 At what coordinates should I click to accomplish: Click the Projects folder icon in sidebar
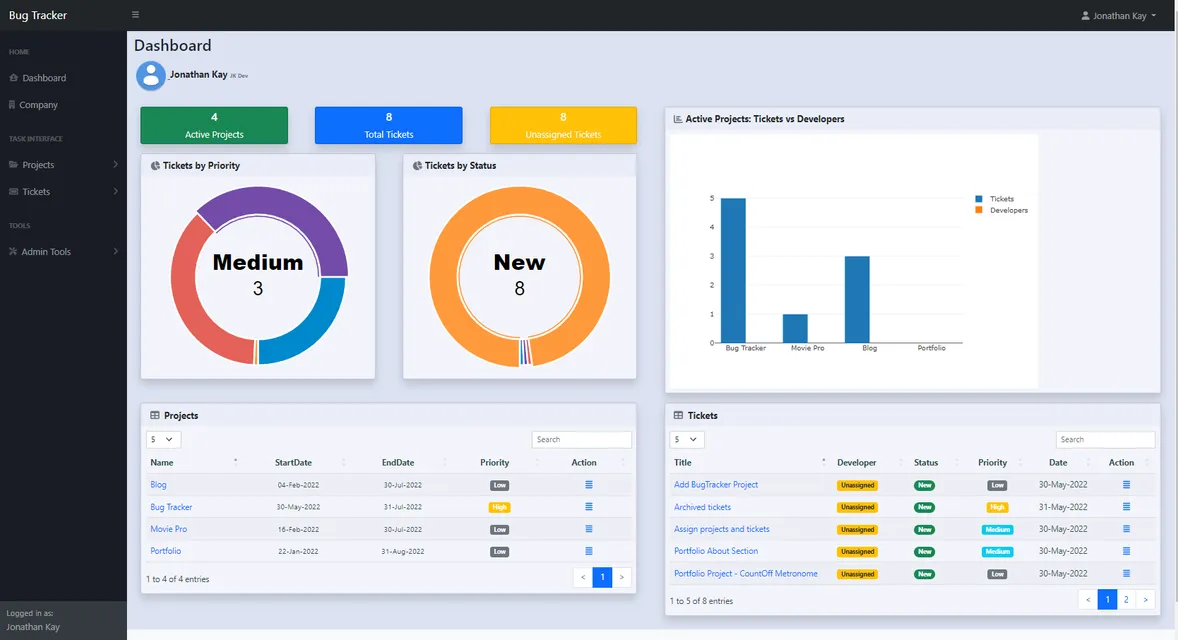coord(14,165)
